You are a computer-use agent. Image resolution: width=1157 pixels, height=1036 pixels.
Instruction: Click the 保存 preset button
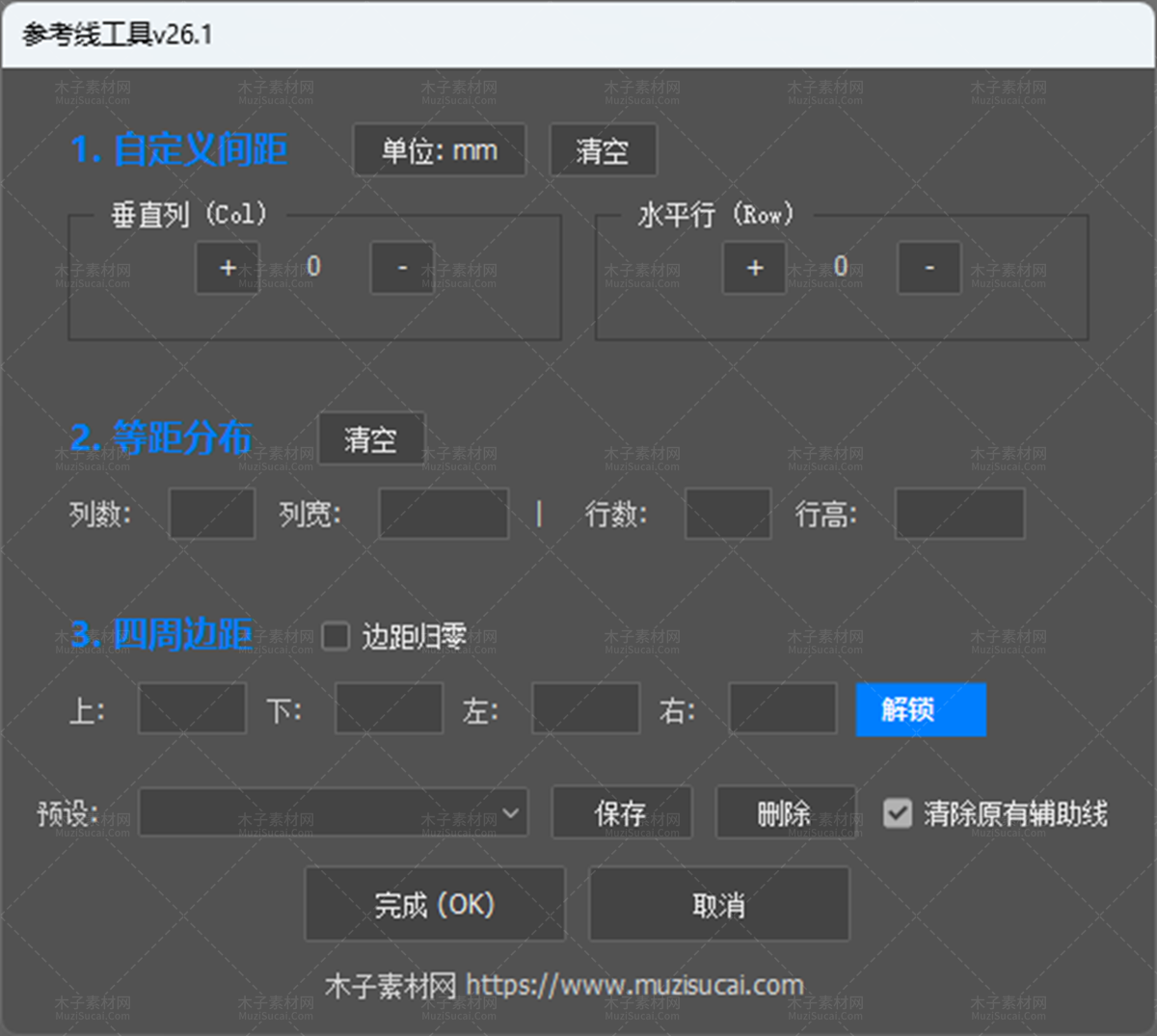[622, 813]
